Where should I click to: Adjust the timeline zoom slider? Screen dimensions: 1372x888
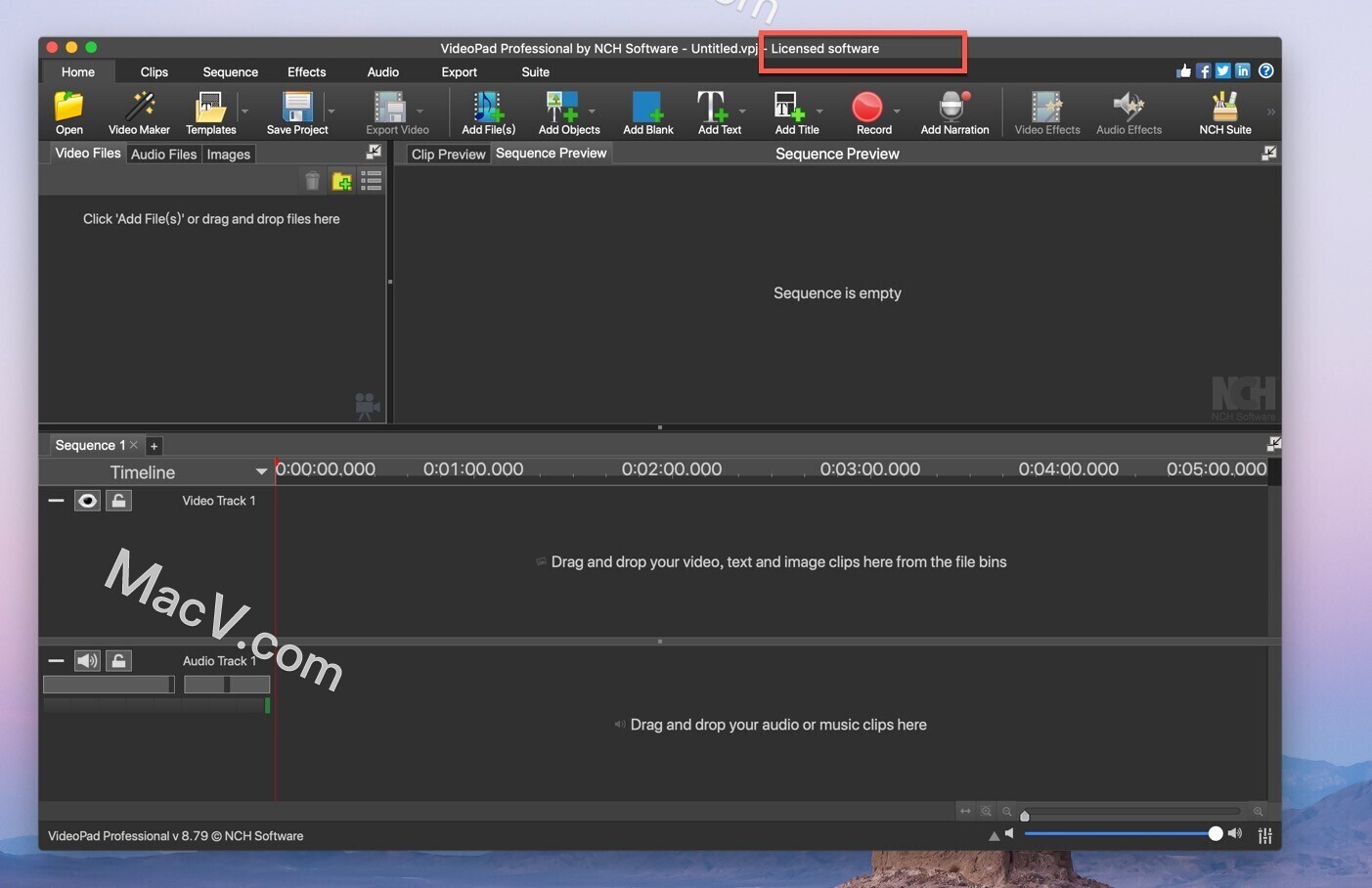point(1133,812)
